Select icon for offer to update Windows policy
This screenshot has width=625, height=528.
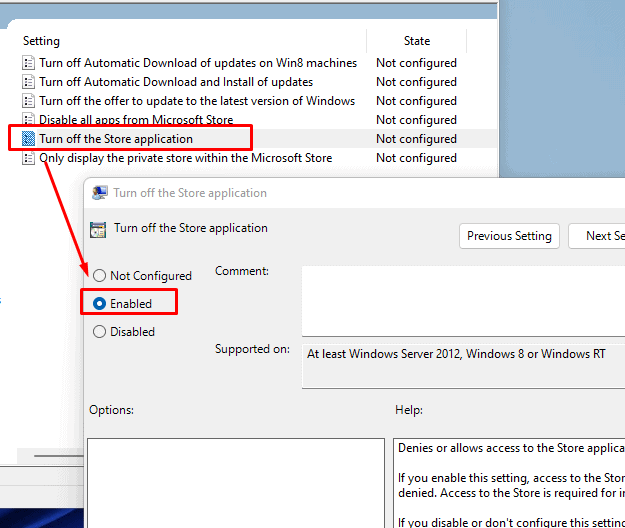28,101
